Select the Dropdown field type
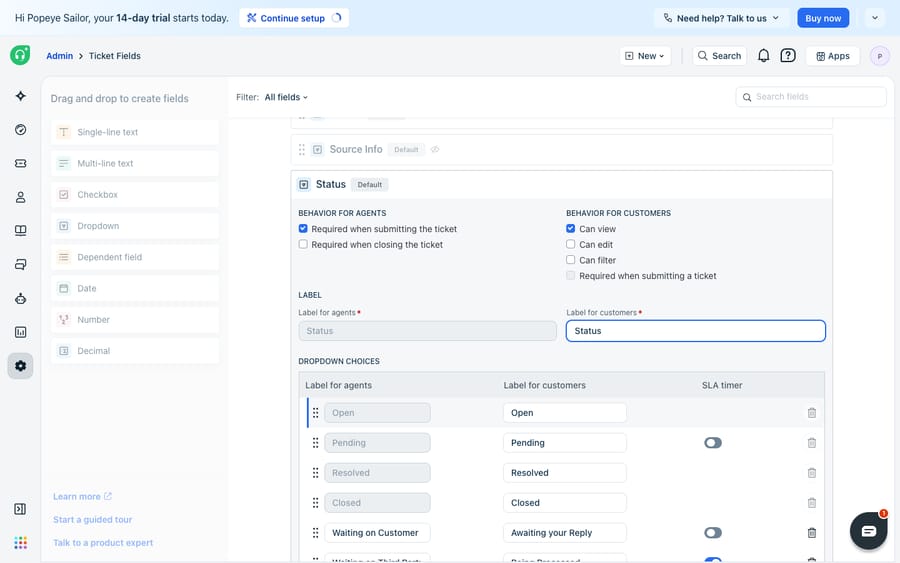Image resolution: width=900 pixels, height=563 pixels. pyautogui.click(x=135, y=226)
